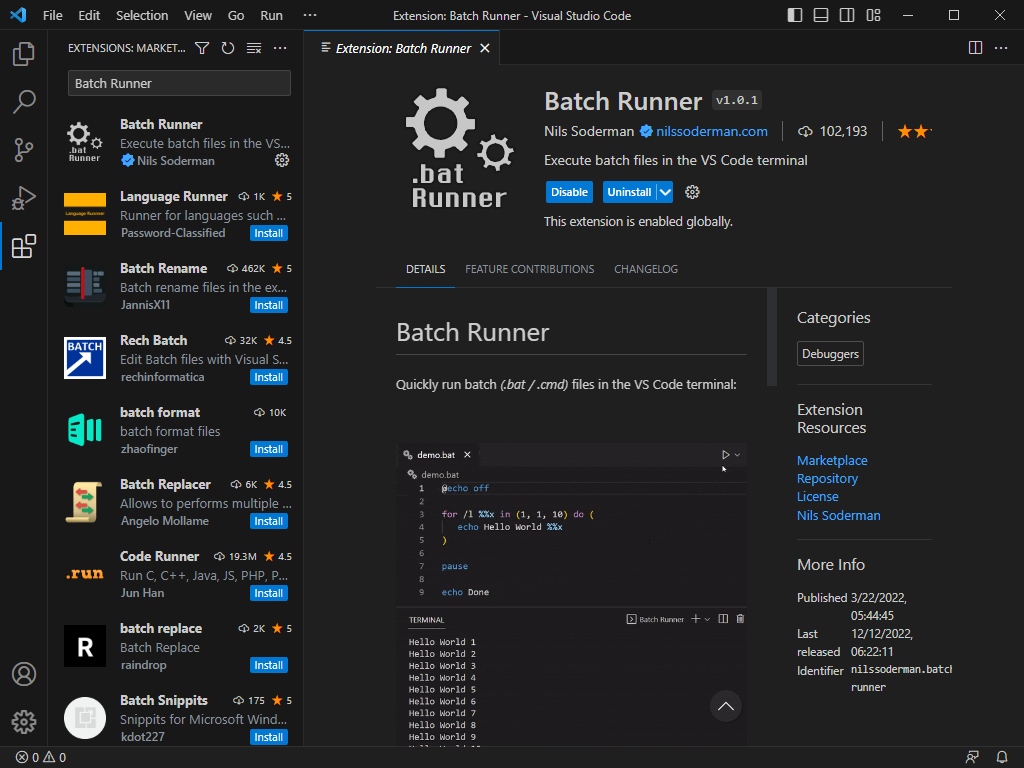The height and width of the screenshot is (768, 1024).
Task: Open the View menu
Action: (197, 15)
